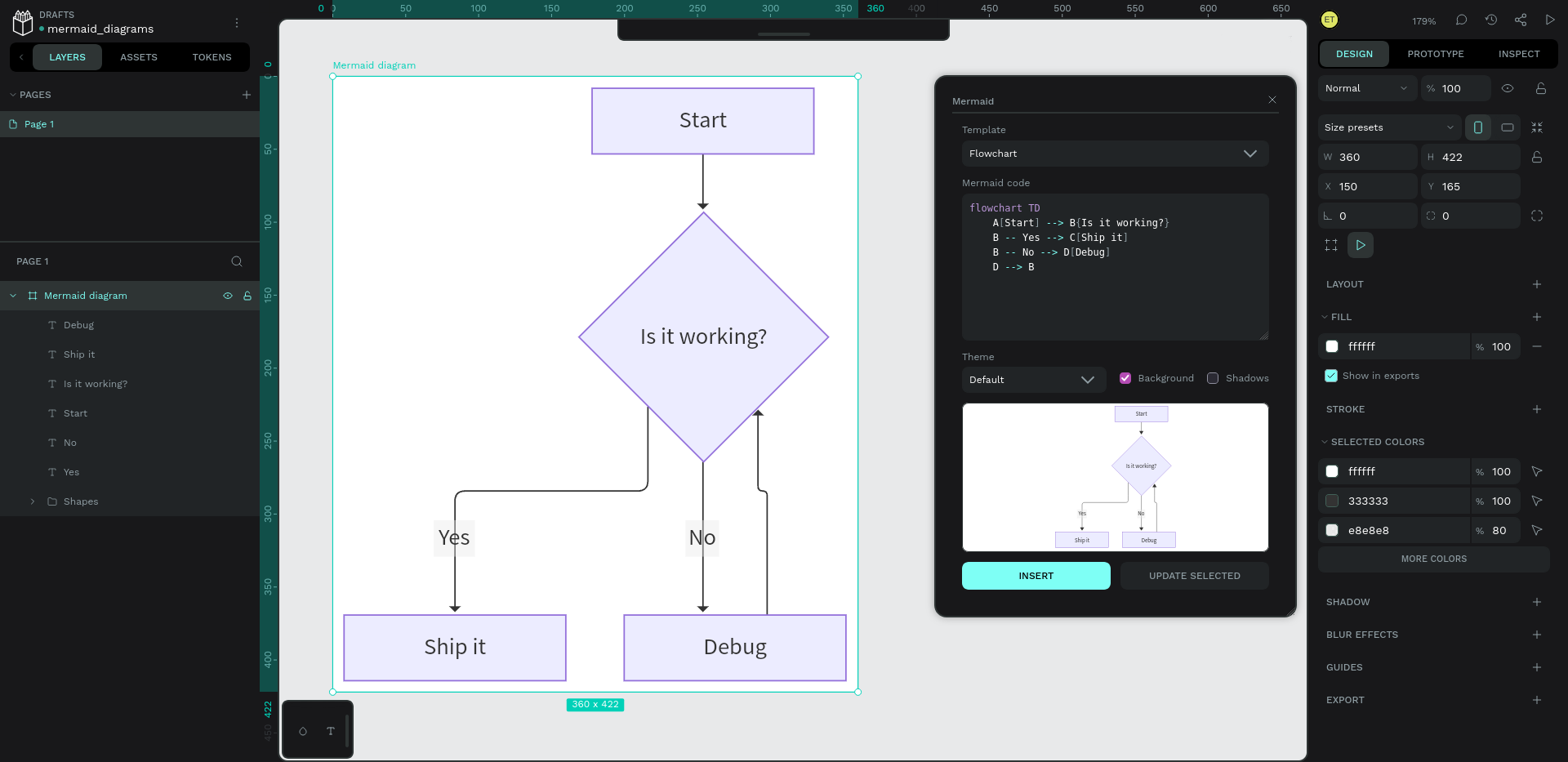Toggle clip content icon
Image resolution: width=1568 pixels, height=762 pixels.
point(1331,245)
